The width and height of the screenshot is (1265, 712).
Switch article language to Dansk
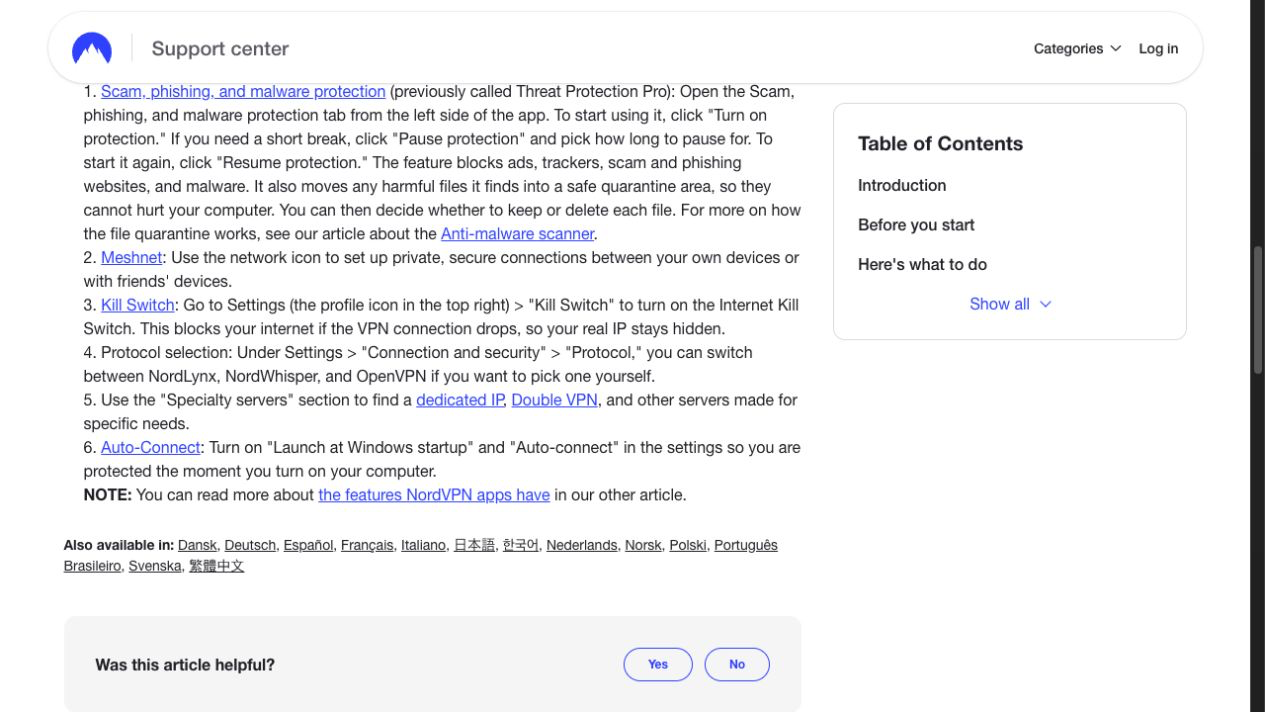point(197,545)
